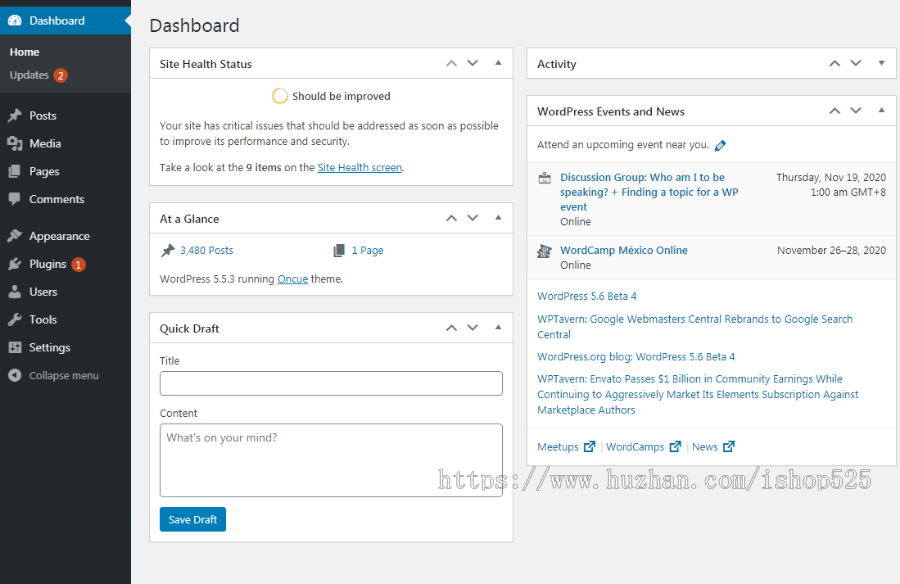Focus the Quick Draft Title field
Screen dimensions: 900x584
point(331,383)
